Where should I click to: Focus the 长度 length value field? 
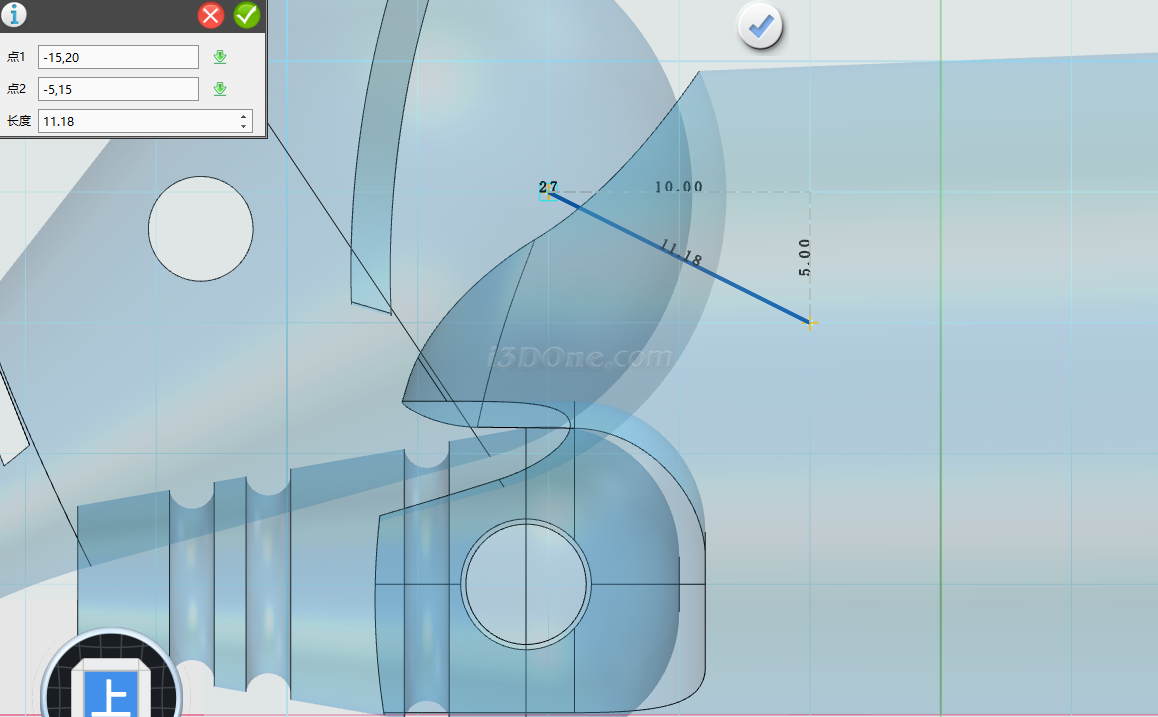[x=135, y=121]
